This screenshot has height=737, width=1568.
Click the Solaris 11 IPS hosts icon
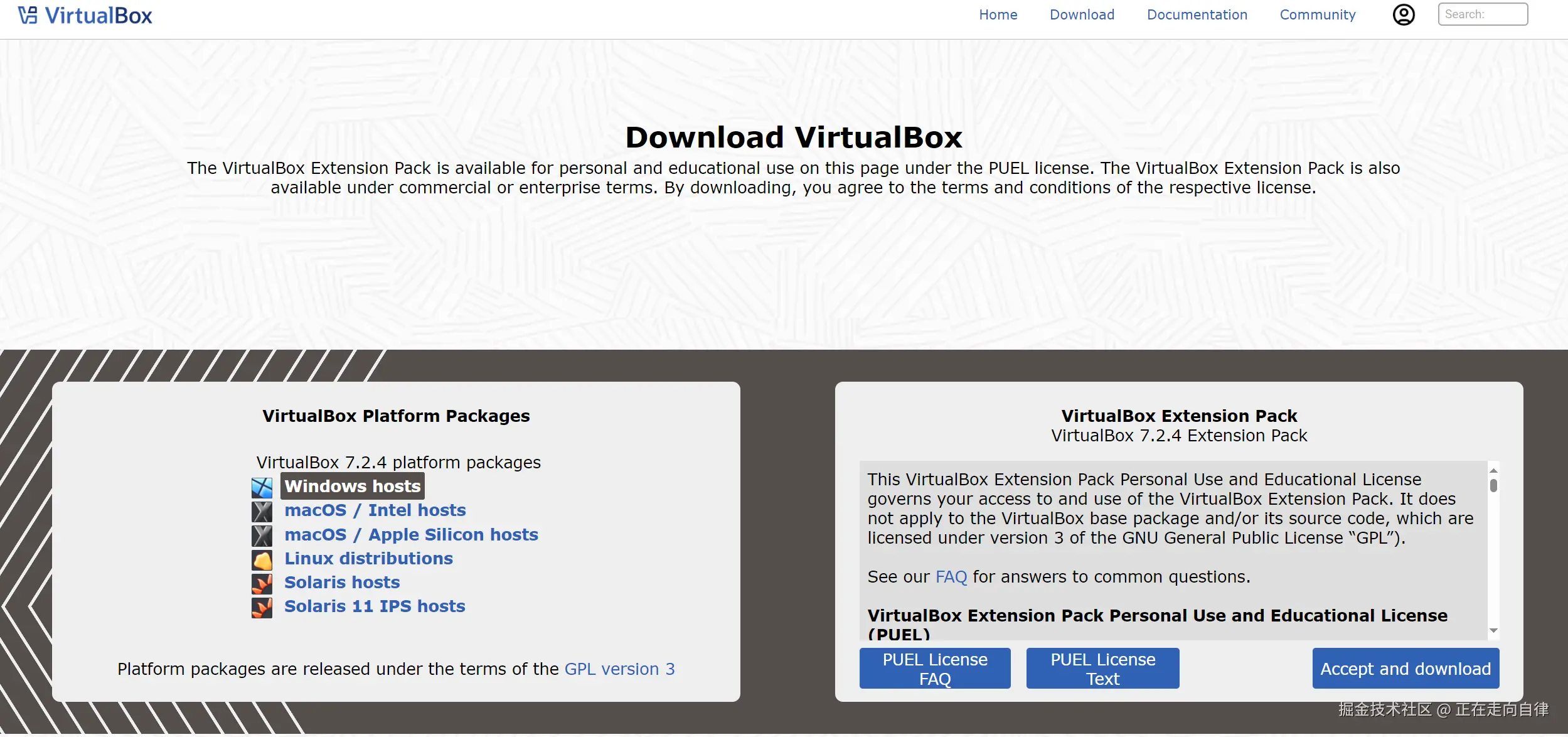[x=262, y=606]
